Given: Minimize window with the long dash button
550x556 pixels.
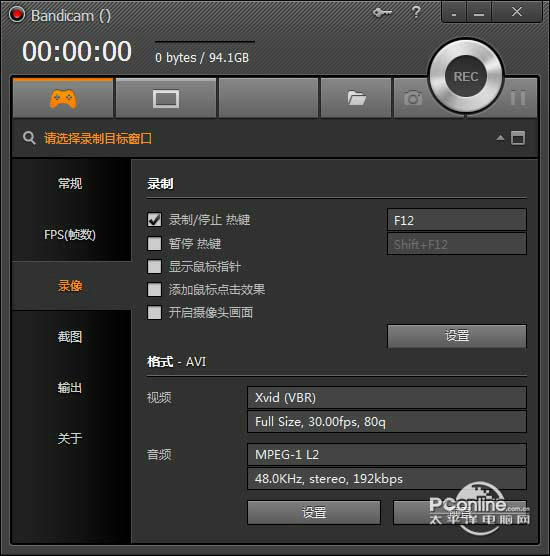Looking at the screenshot, I should [479, 12].
